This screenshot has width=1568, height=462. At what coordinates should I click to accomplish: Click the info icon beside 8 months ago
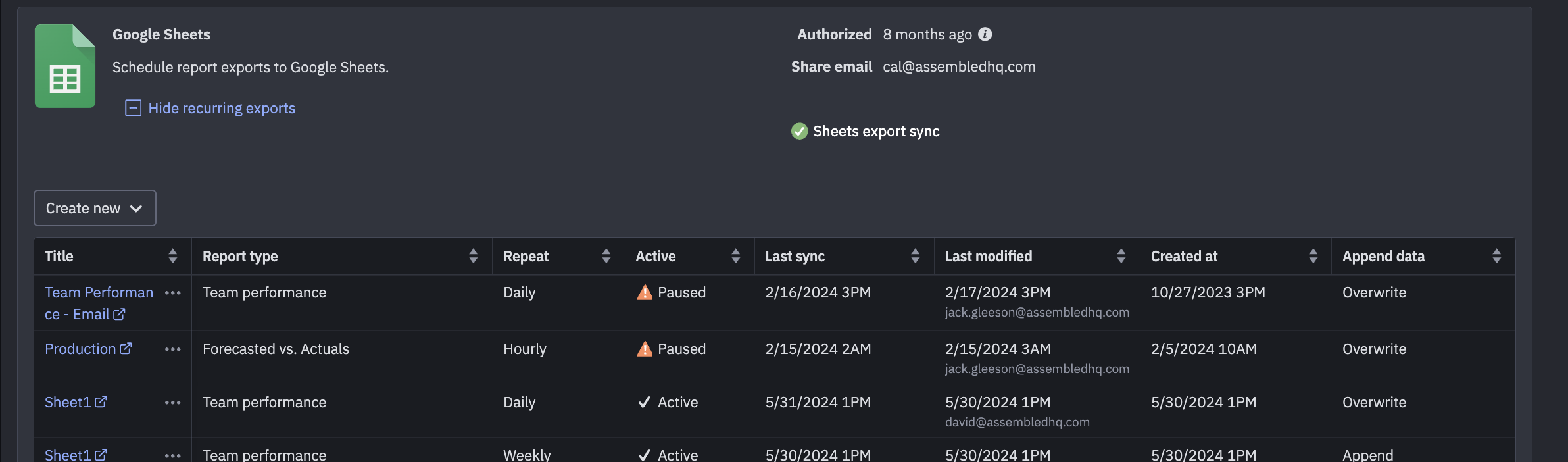pos(985,34)
